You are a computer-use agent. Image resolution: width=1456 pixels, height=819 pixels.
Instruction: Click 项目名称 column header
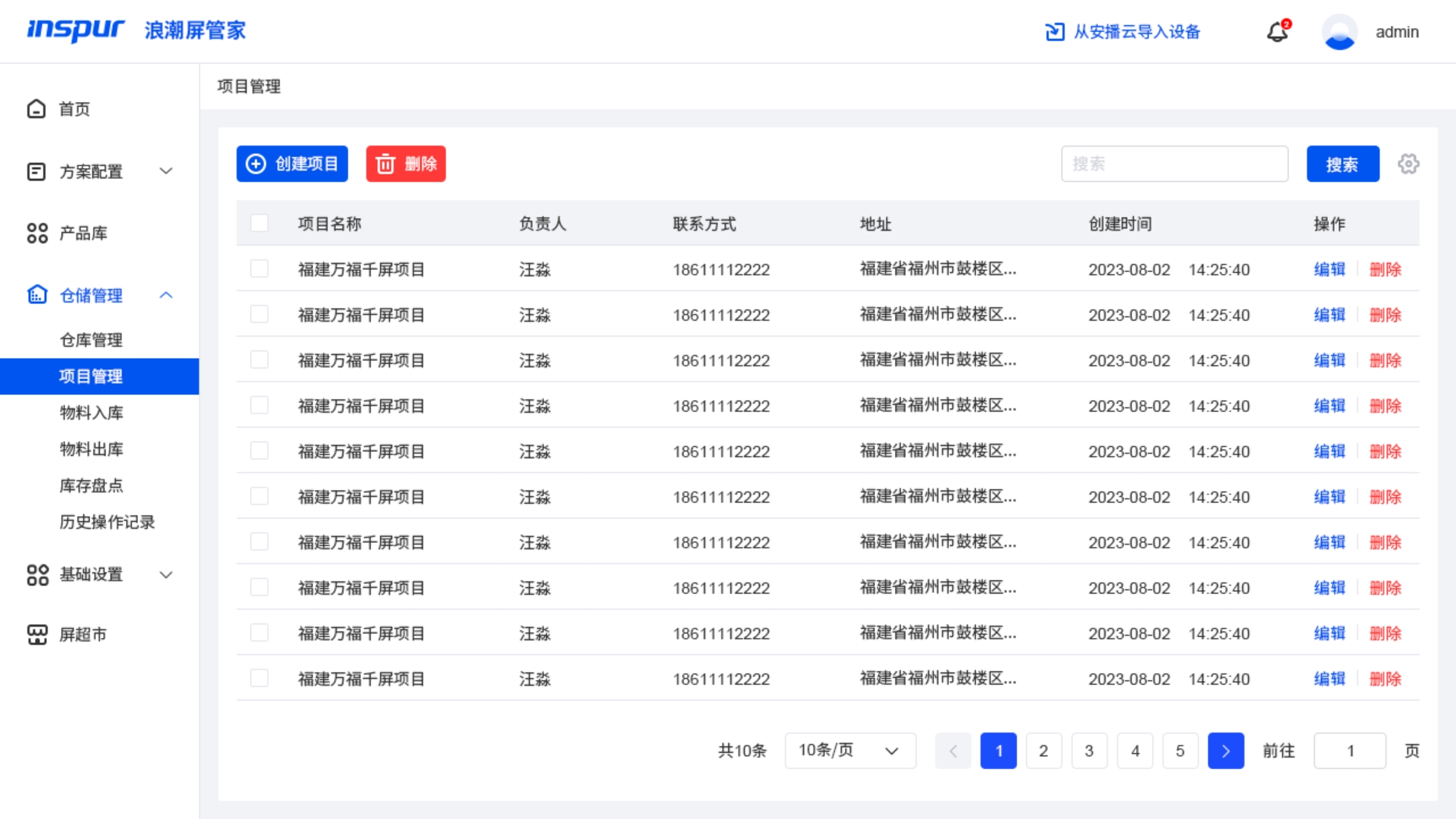point(329,224)
